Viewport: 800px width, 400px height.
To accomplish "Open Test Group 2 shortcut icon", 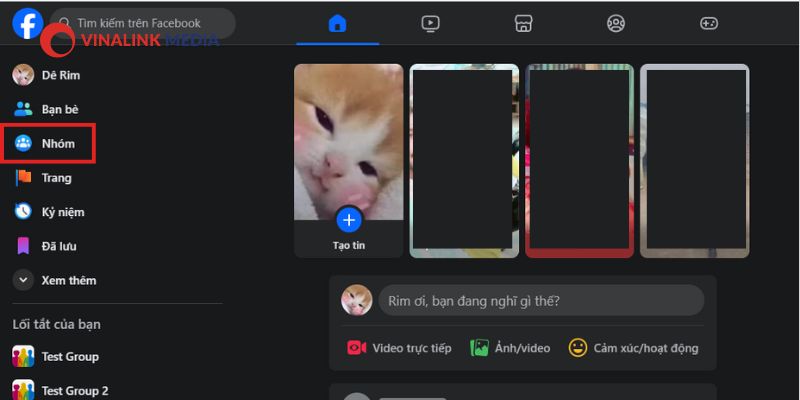I will [x=23, y=390].
